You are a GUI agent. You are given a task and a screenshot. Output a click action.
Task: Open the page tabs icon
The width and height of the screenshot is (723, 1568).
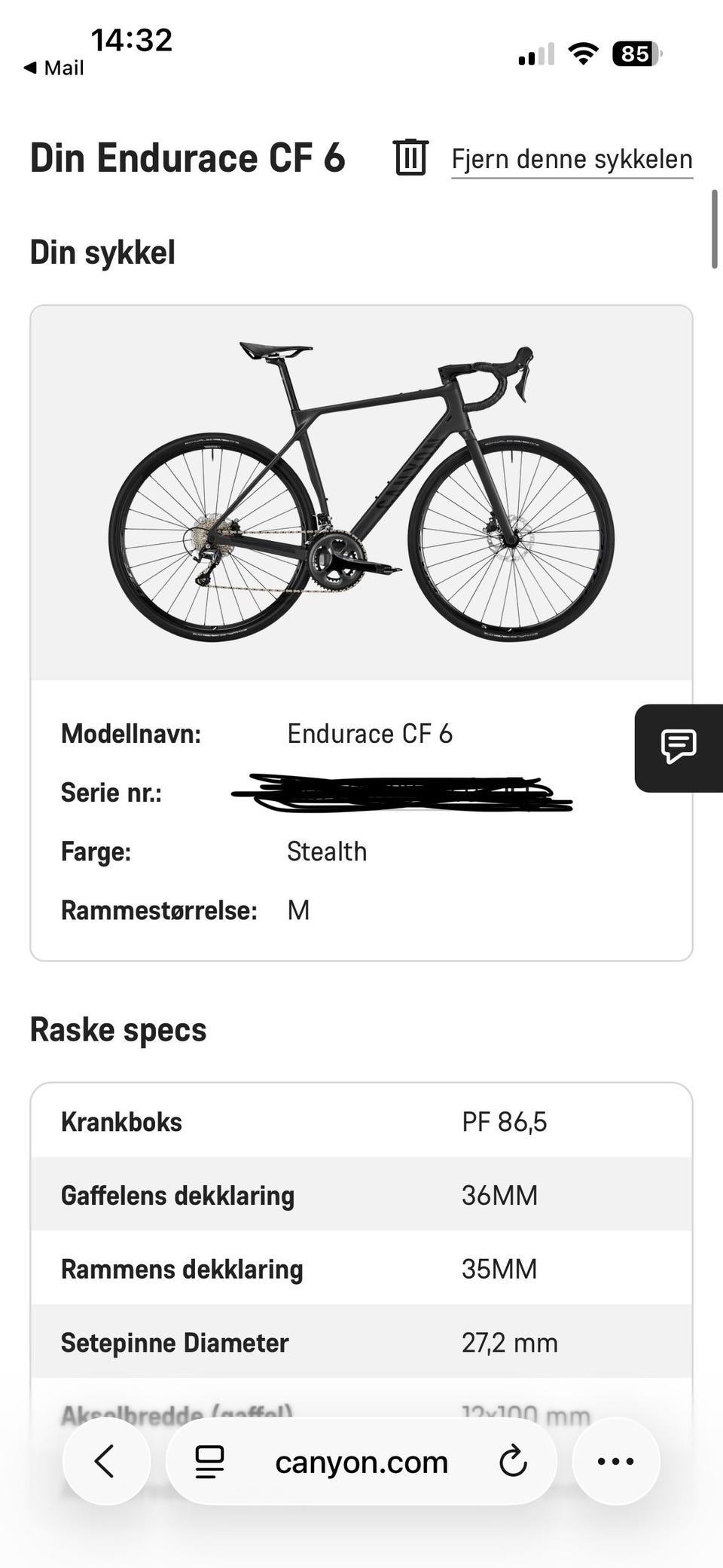(209, 1462)
